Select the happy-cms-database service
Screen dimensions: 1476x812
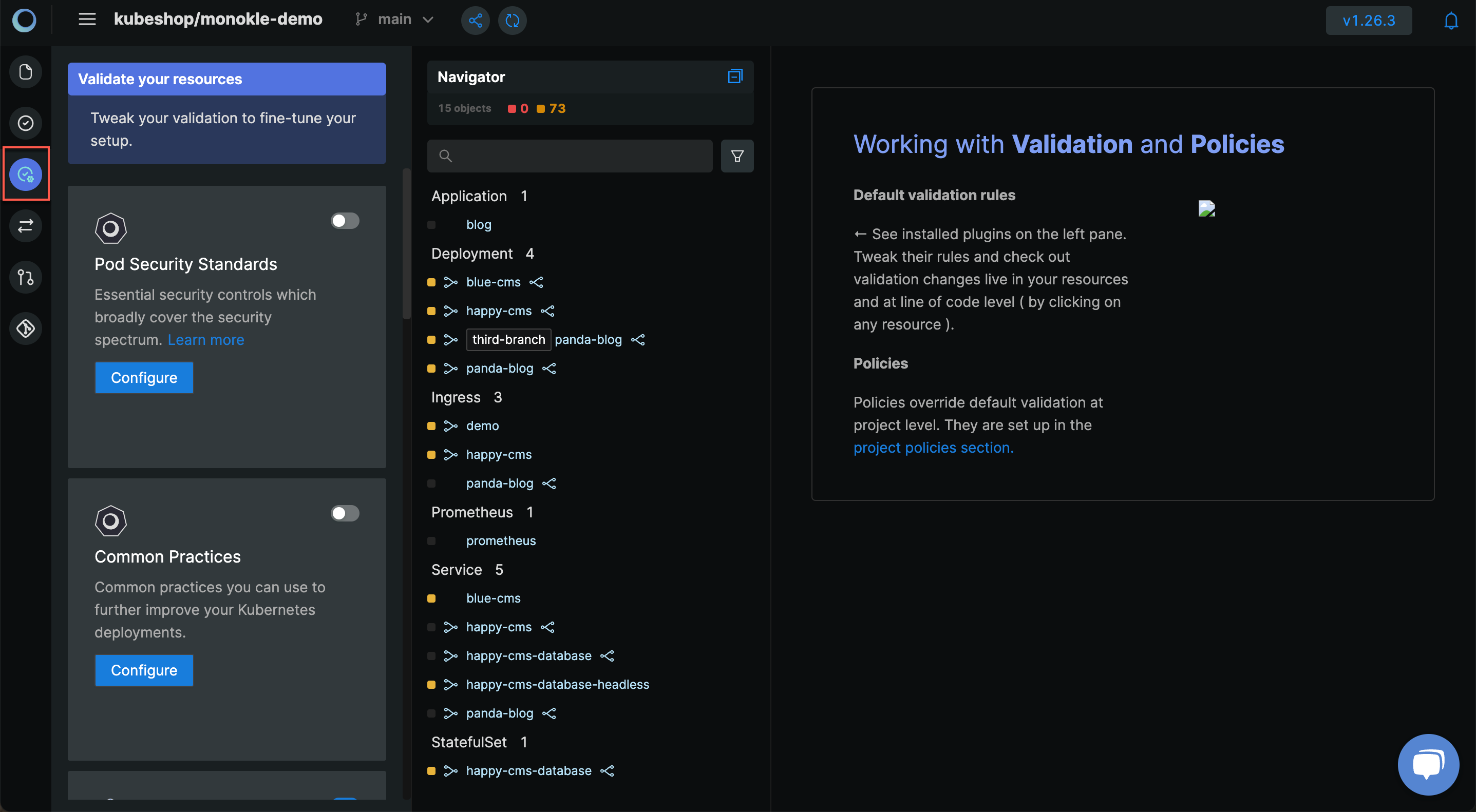pyautogui.click(x=528, y=655)
